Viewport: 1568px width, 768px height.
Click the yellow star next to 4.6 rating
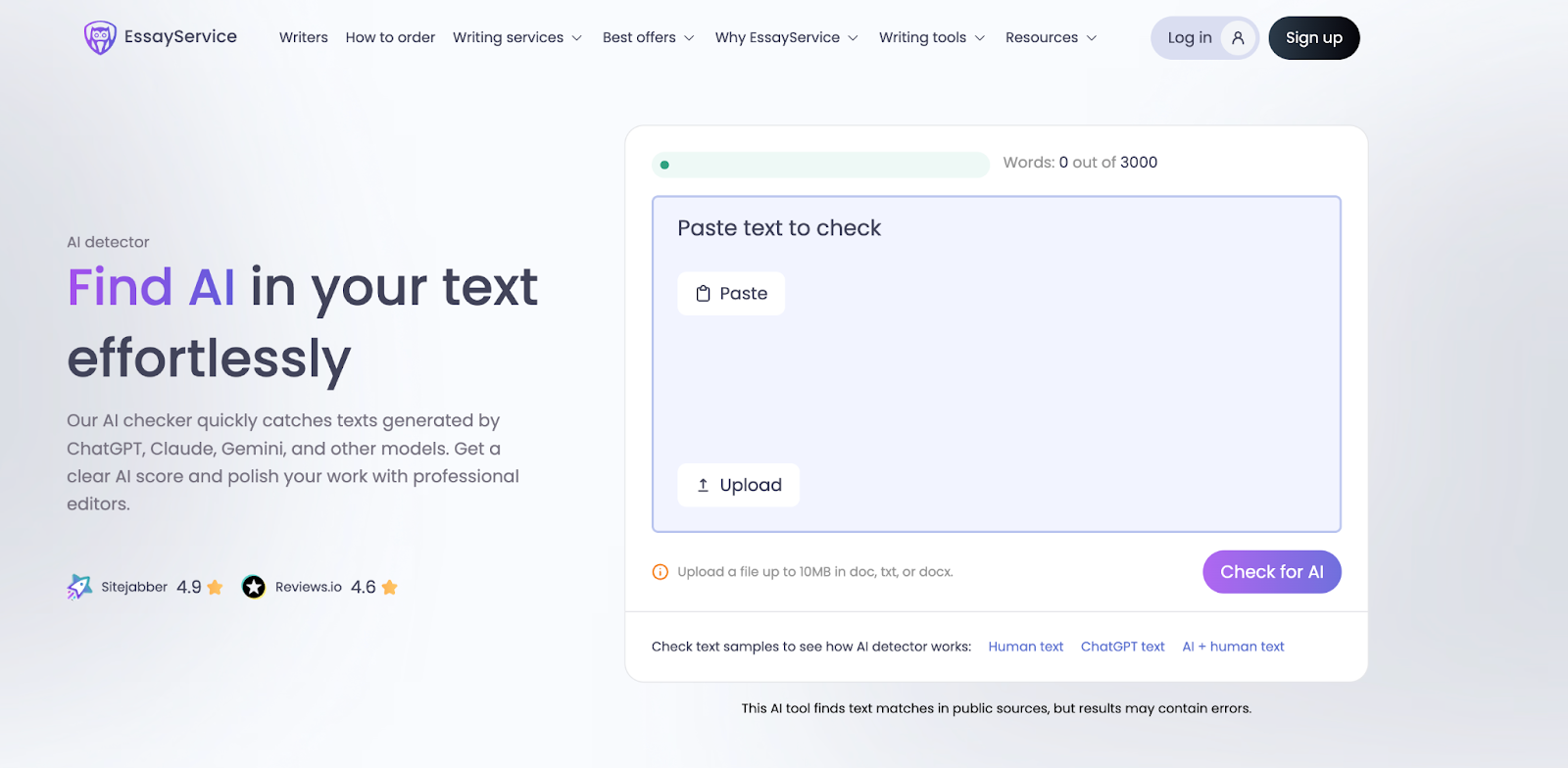coord(389,588)
